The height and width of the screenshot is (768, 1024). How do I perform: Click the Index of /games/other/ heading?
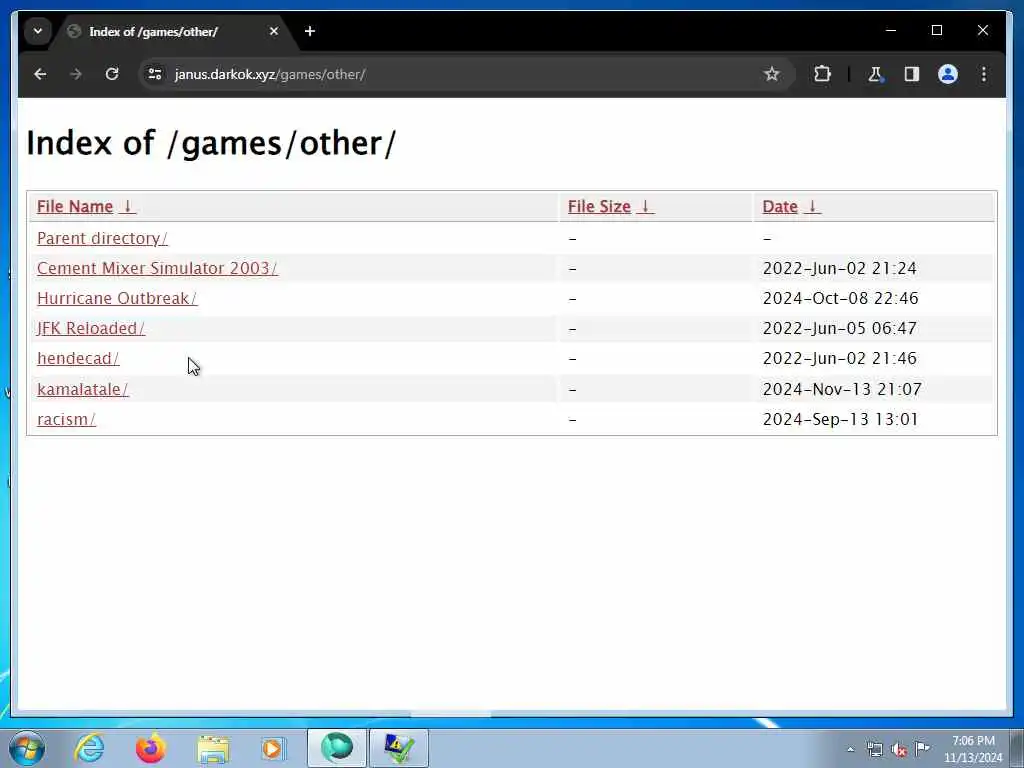(211, 143)
